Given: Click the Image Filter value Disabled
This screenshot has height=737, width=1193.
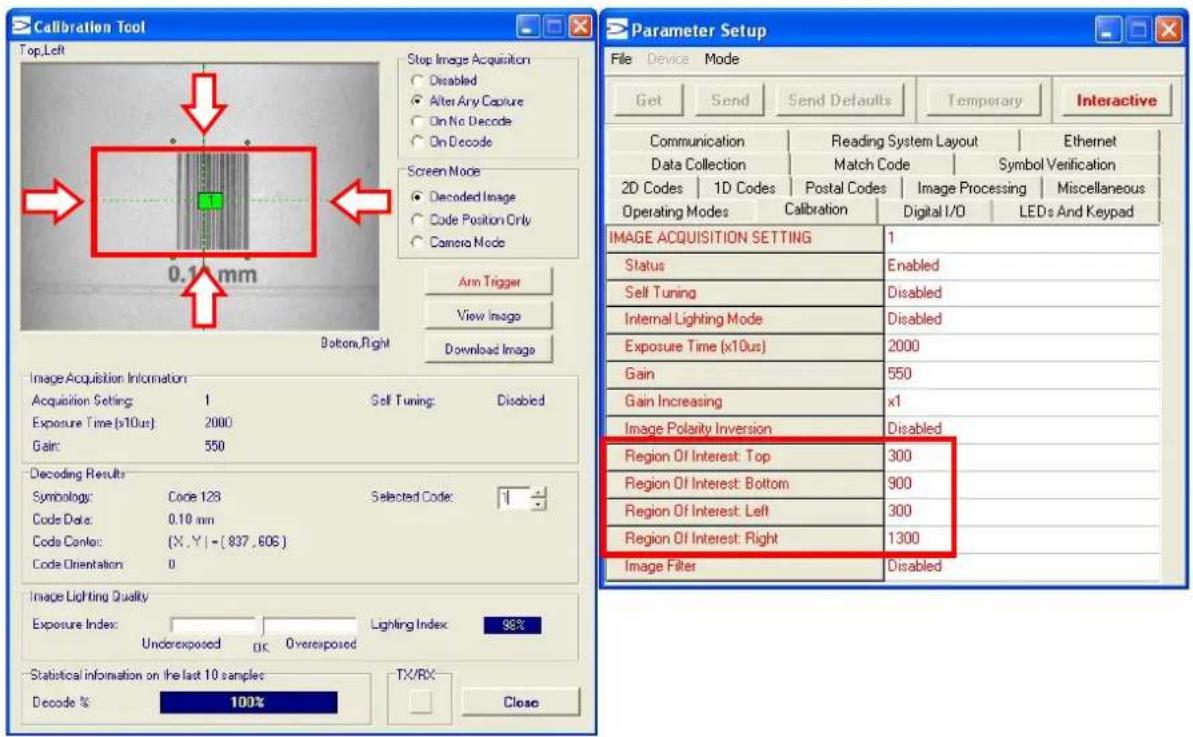Looking at the screenshot, I should pyautogui.click(x=1022, y=566).
